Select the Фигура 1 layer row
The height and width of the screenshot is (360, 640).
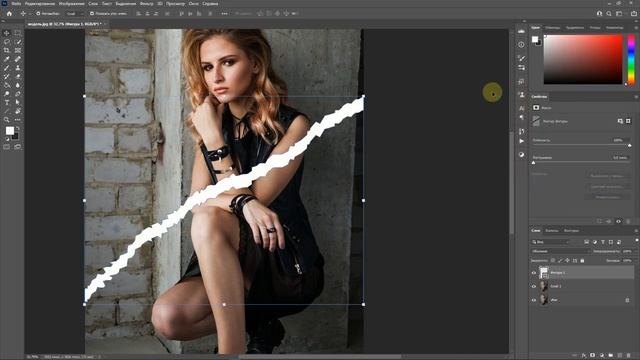click(583, 273)
